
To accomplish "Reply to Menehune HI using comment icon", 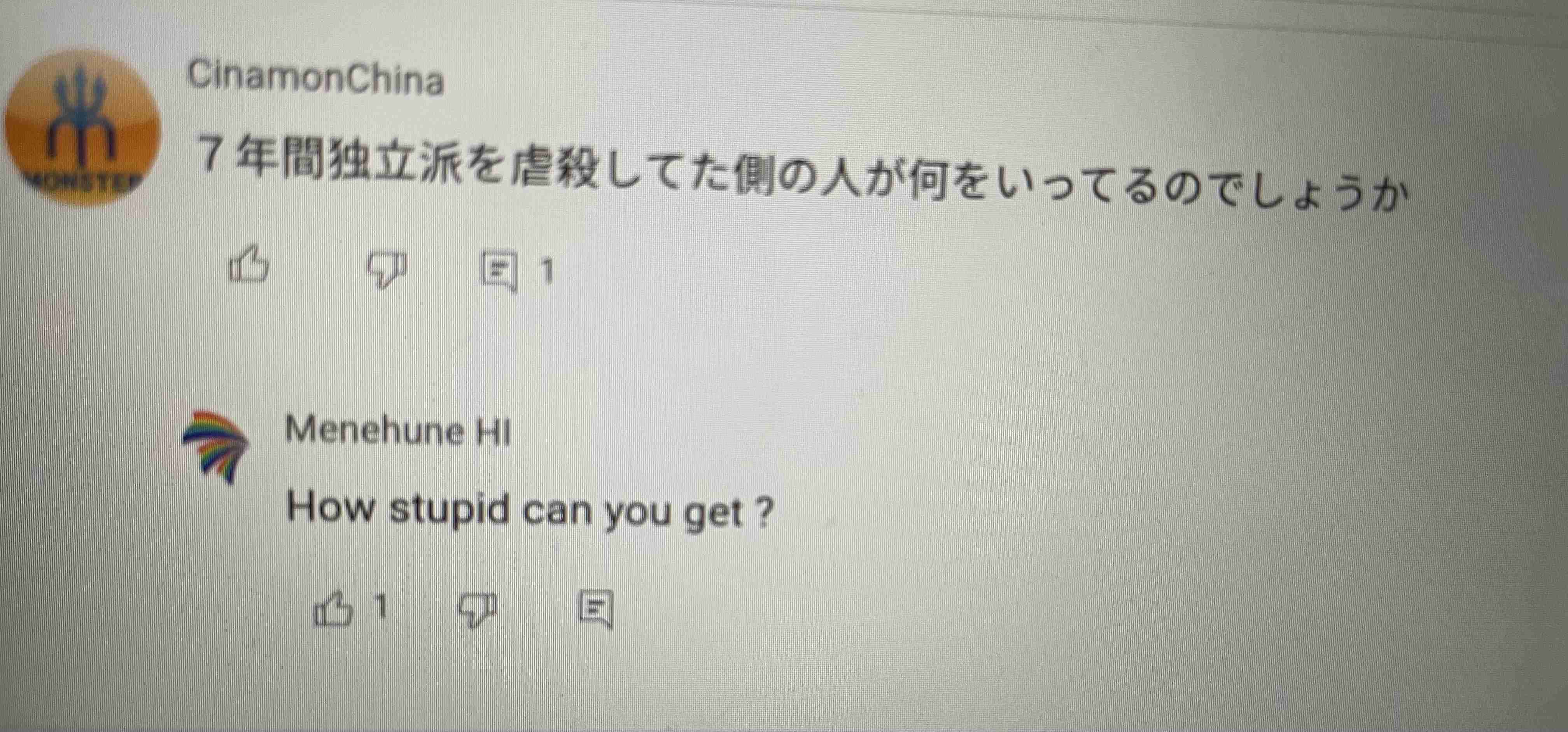I will (595, 608).
